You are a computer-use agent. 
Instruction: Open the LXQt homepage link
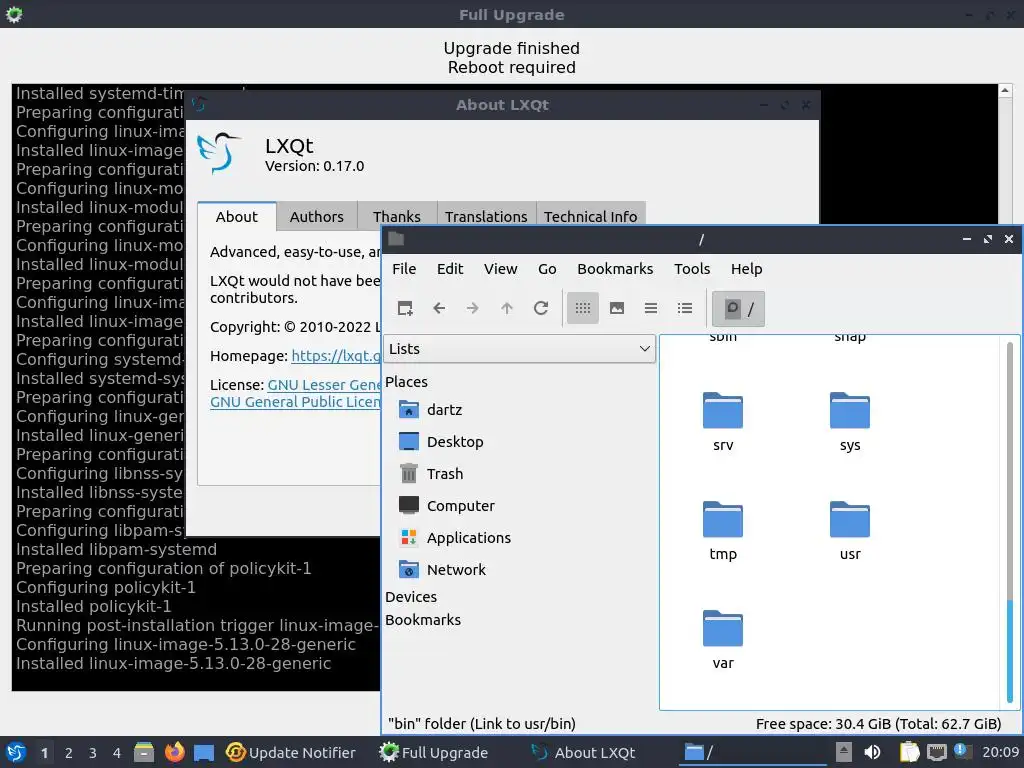point(336,356)
